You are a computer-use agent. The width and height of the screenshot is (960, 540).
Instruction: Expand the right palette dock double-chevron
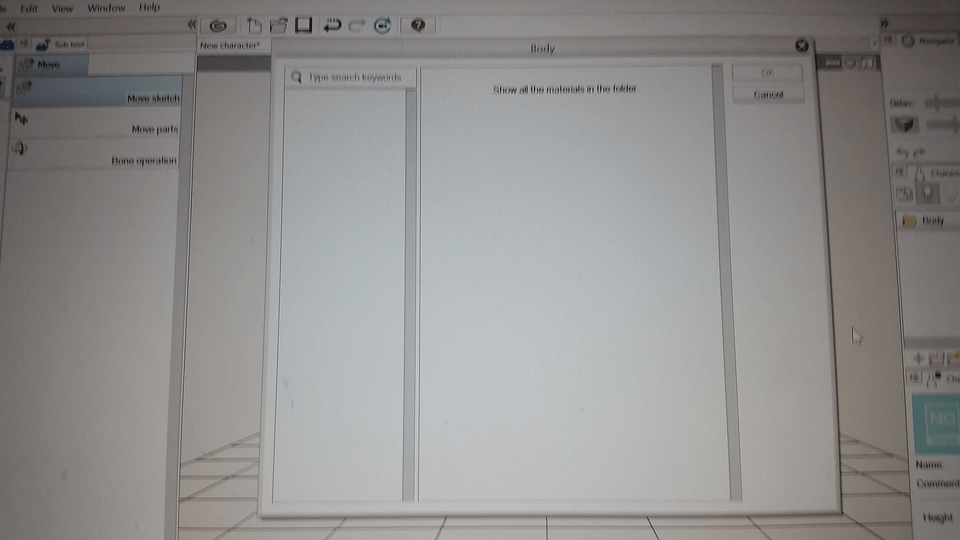pos(883,23)
